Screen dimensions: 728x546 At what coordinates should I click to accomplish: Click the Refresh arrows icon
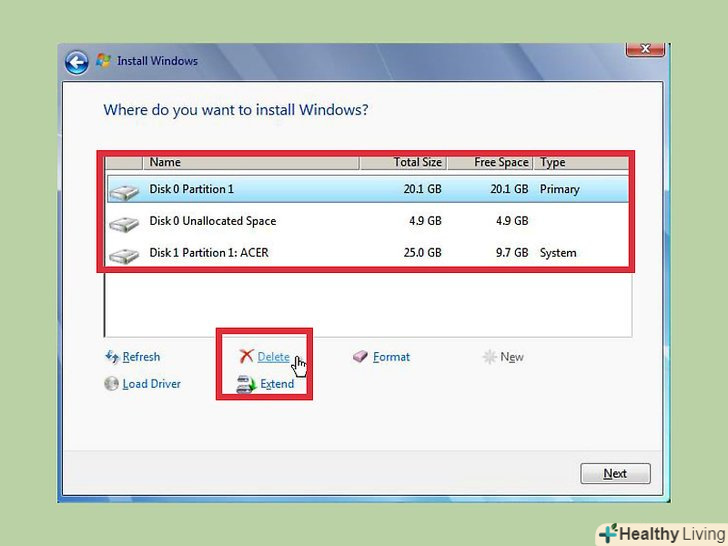click(112, 357)
